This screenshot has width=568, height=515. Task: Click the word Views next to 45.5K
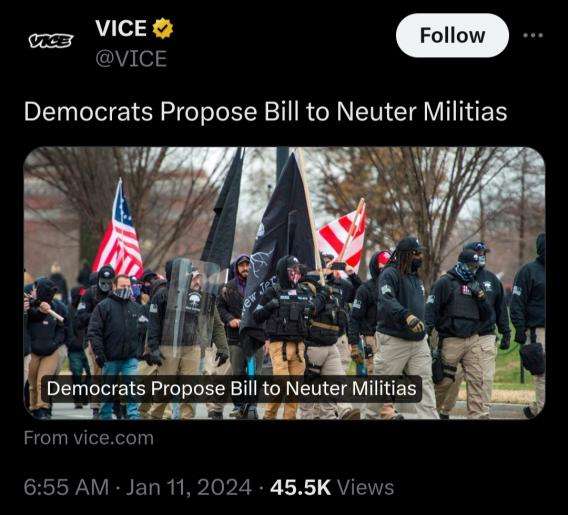tap(365, 487)
